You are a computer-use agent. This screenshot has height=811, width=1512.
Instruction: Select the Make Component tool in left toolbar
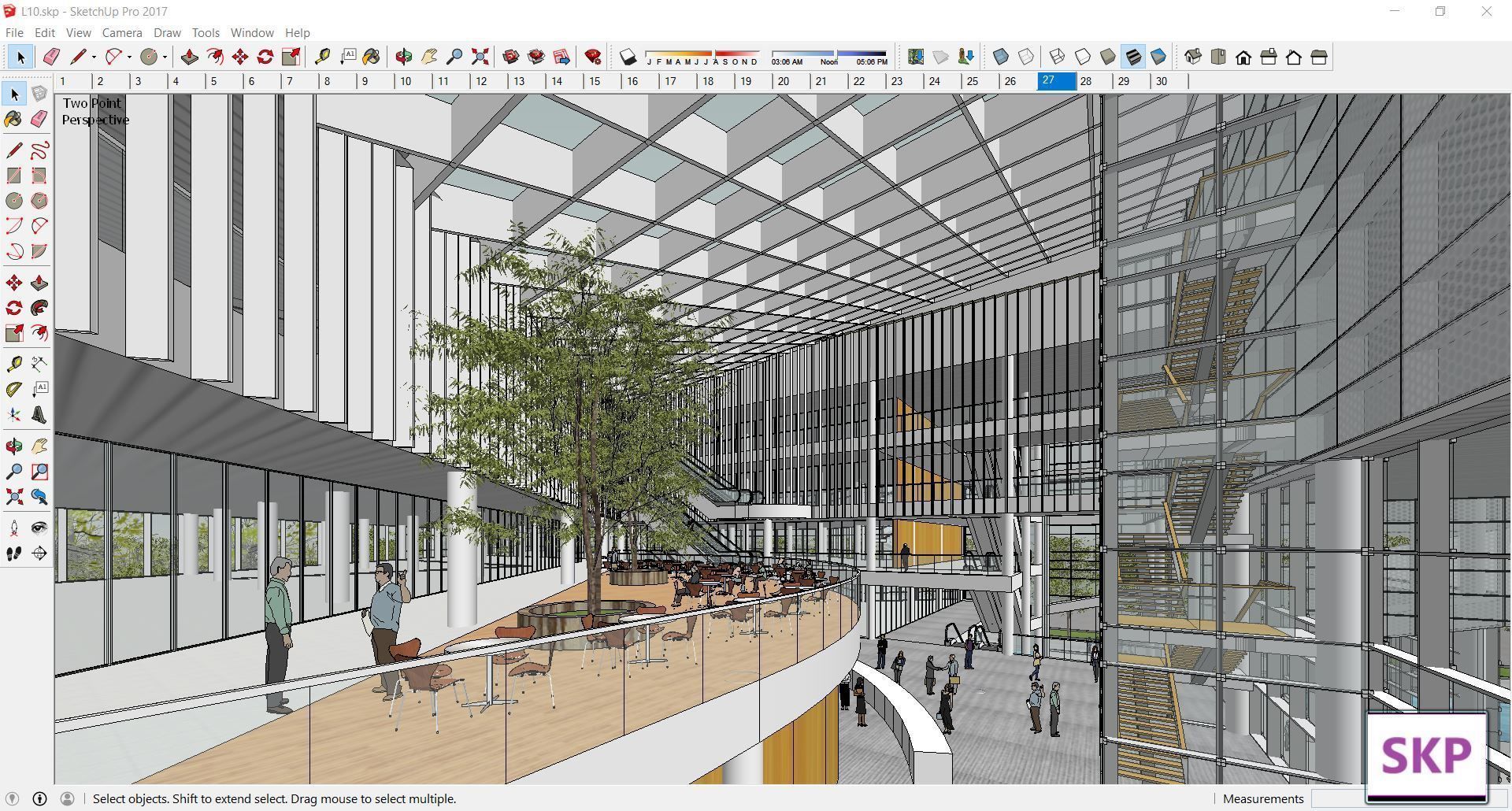(39, 94)
